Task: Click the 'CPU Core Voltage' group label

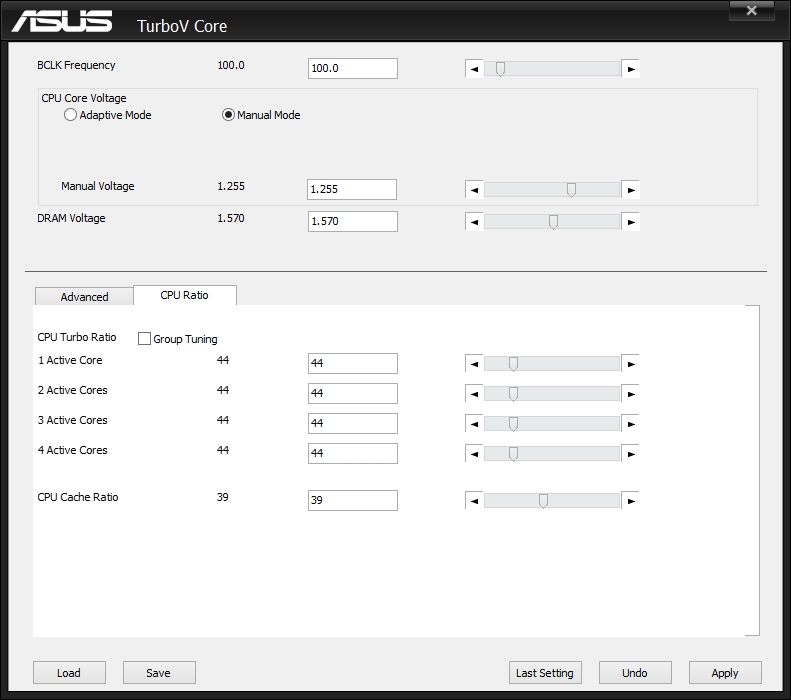Action: coord(84,98)
